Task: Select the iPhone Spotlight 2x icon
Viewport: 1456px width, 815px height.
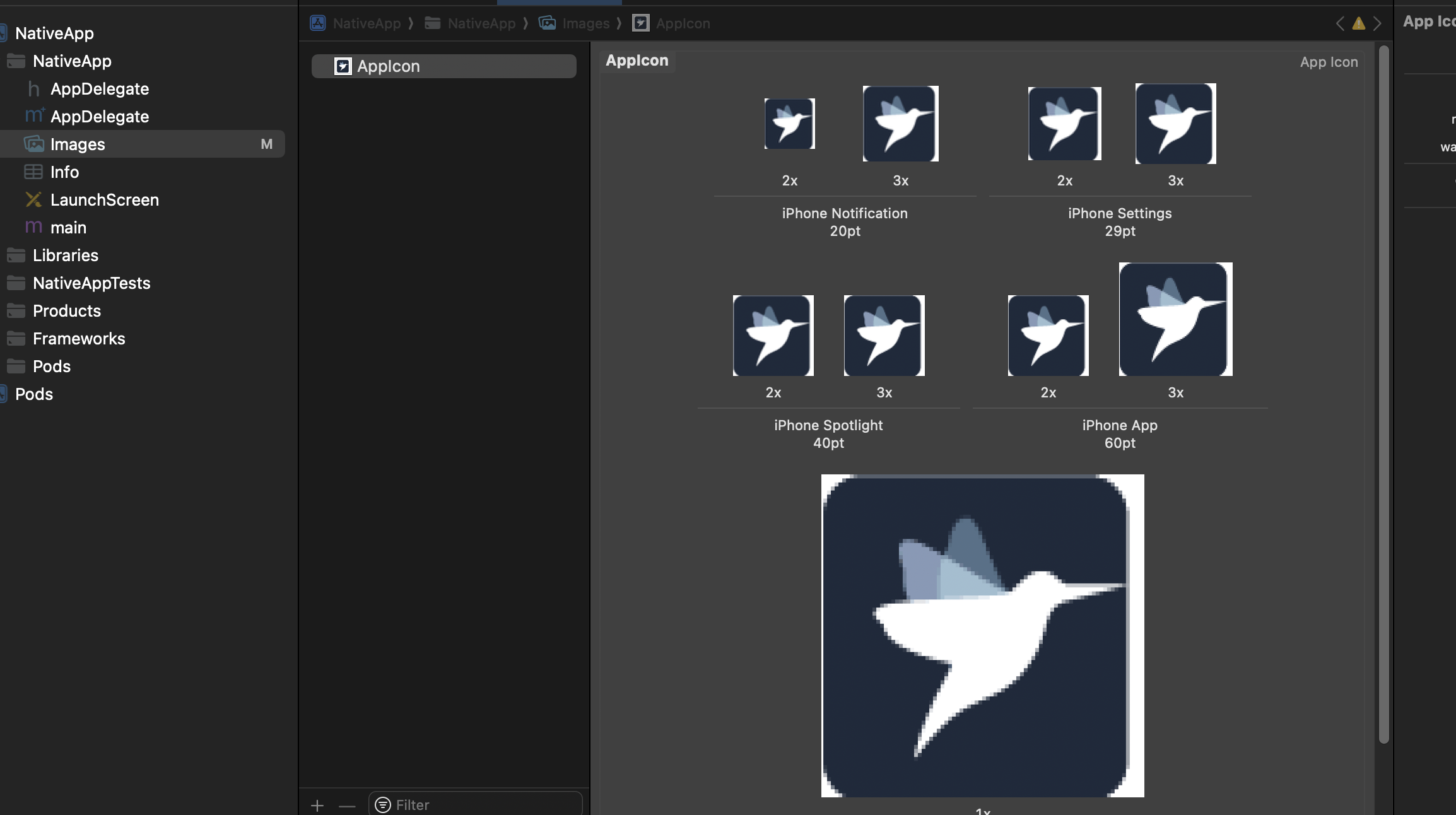Action: coord(773,336)
